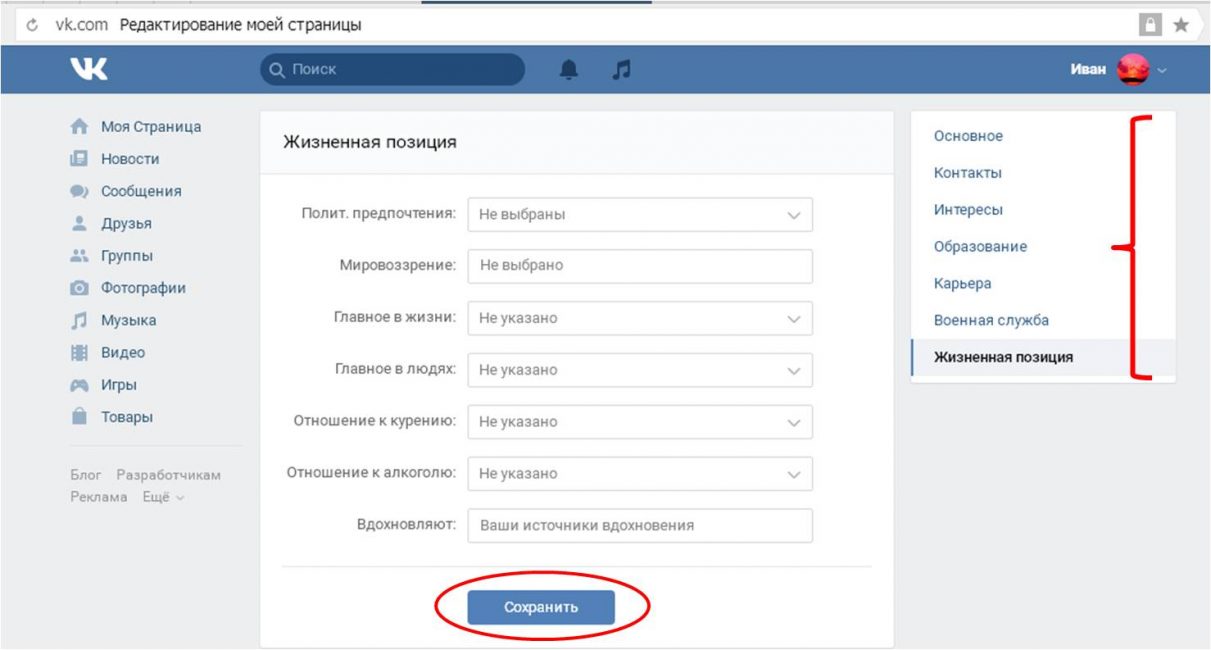
Task: Click the VK logo icon
Action: pyautogui.click(x=89, y=69)
